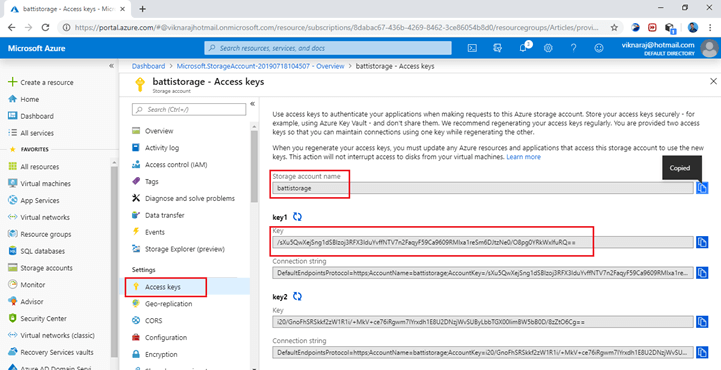The height and width of the screenshot is (370, 721).
Task: Click the key1 Key field
Action: tap(482, 242)
